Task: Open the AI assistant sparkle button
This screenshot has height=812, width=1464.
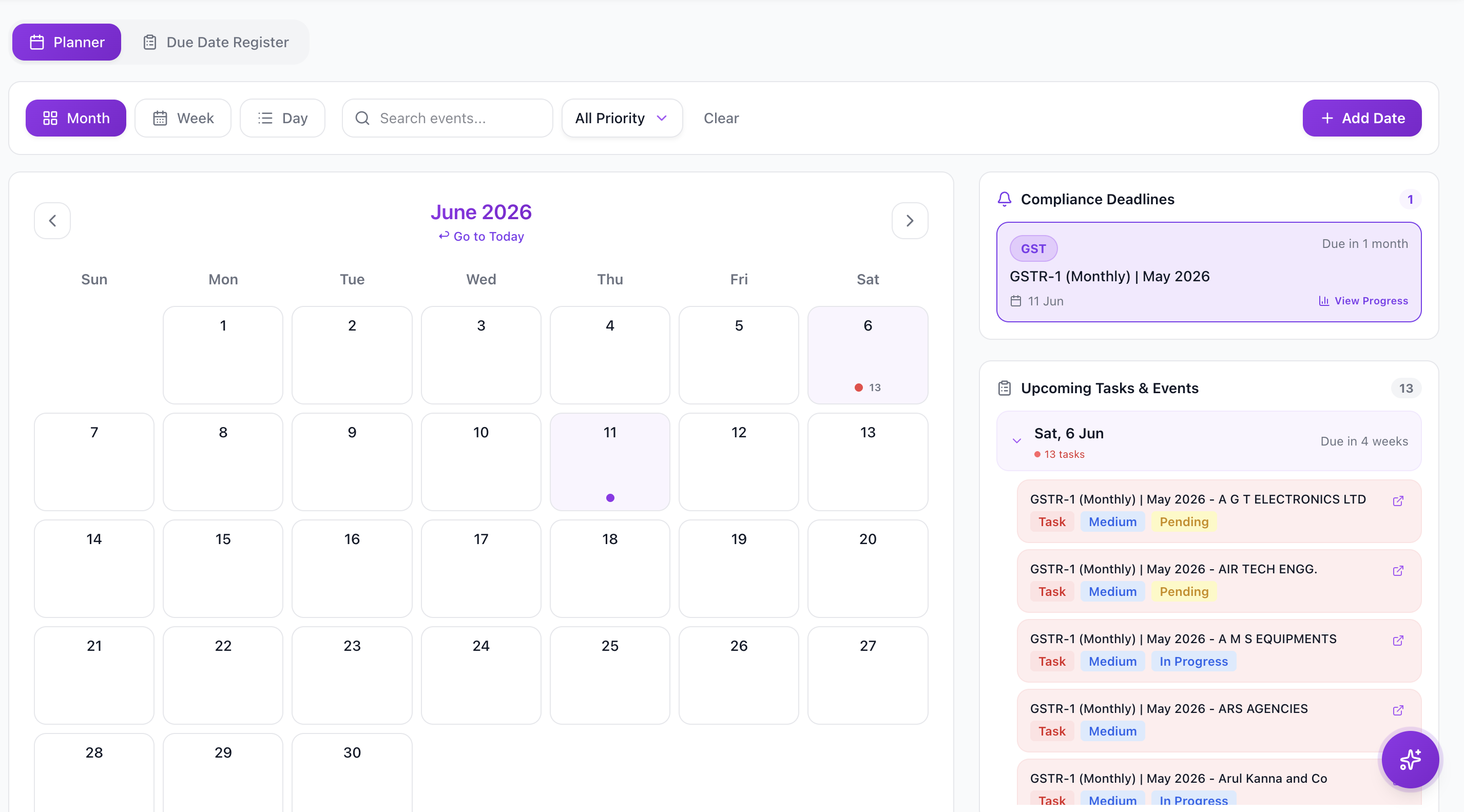Action: coord(1410,760)
